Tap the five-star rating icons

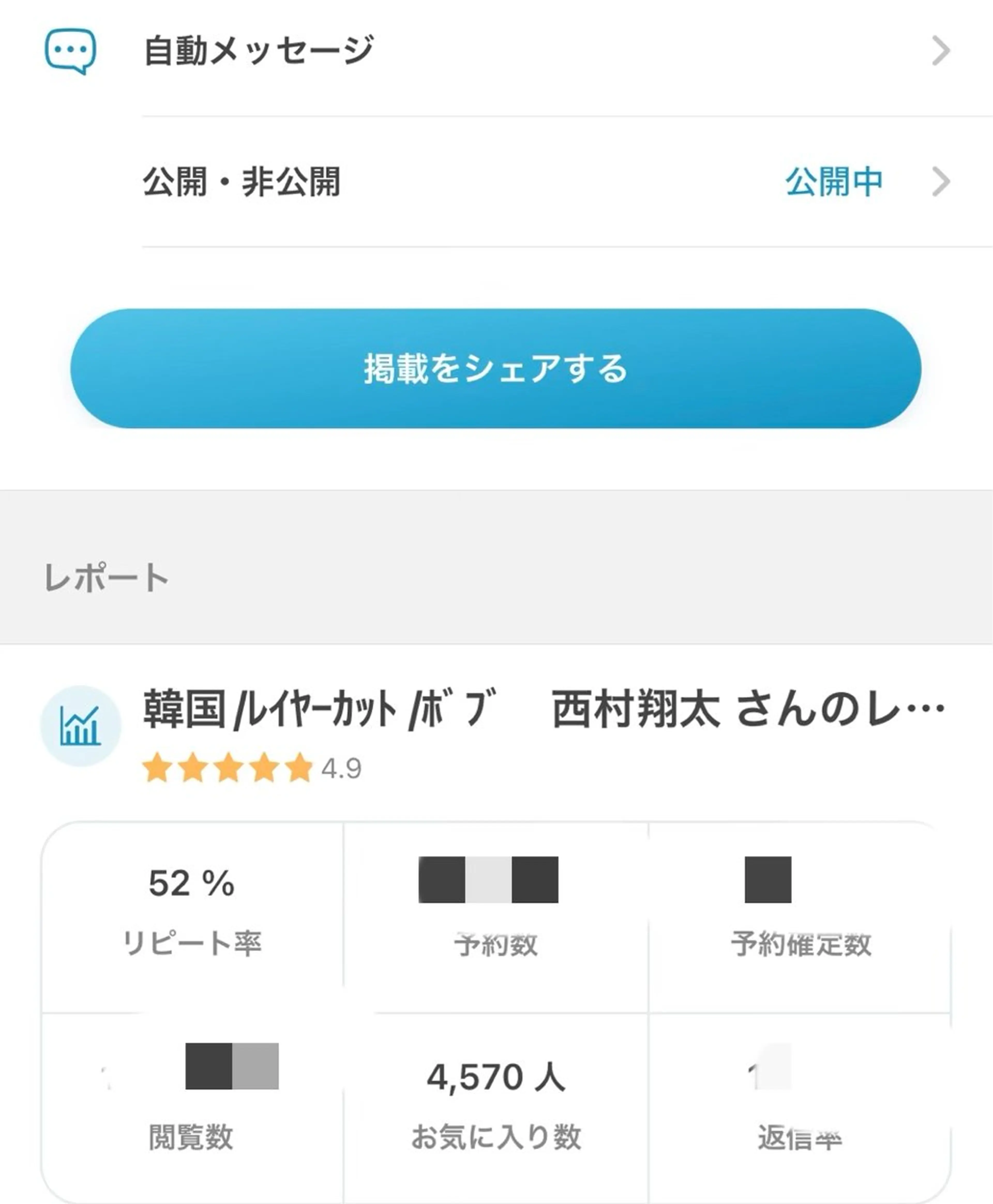pyautogui.click(x=228, y=767)
